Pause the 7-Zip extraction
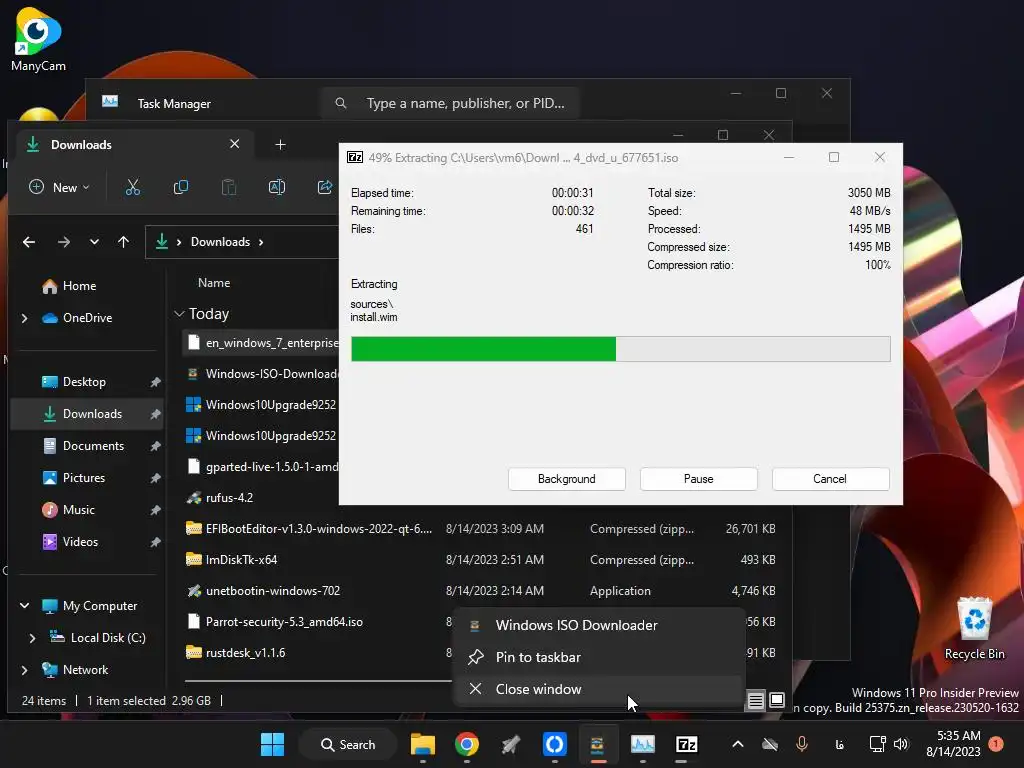This screenshot has height=768, width=1024. 698,479
